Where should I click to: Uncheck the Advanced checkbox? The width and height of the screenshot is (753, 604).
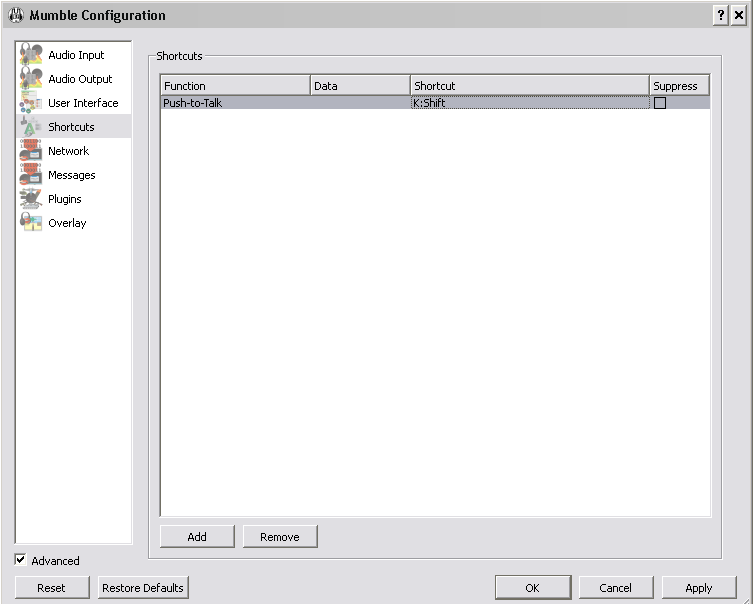[20, 559]
